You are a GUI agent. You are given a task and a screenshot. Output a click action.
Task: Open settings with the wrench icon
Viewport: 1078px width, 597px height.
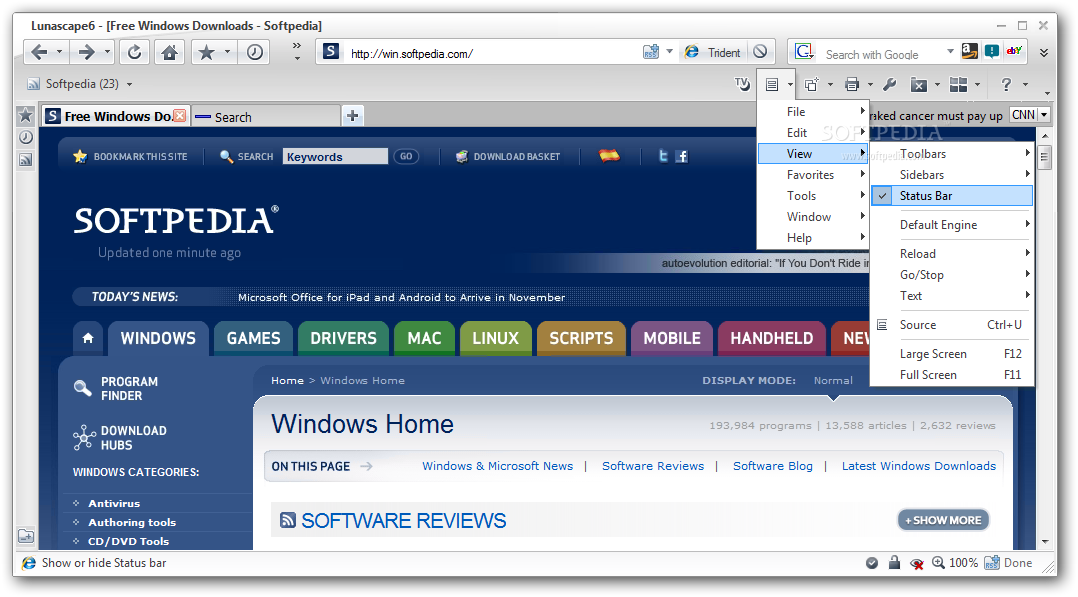889,85
